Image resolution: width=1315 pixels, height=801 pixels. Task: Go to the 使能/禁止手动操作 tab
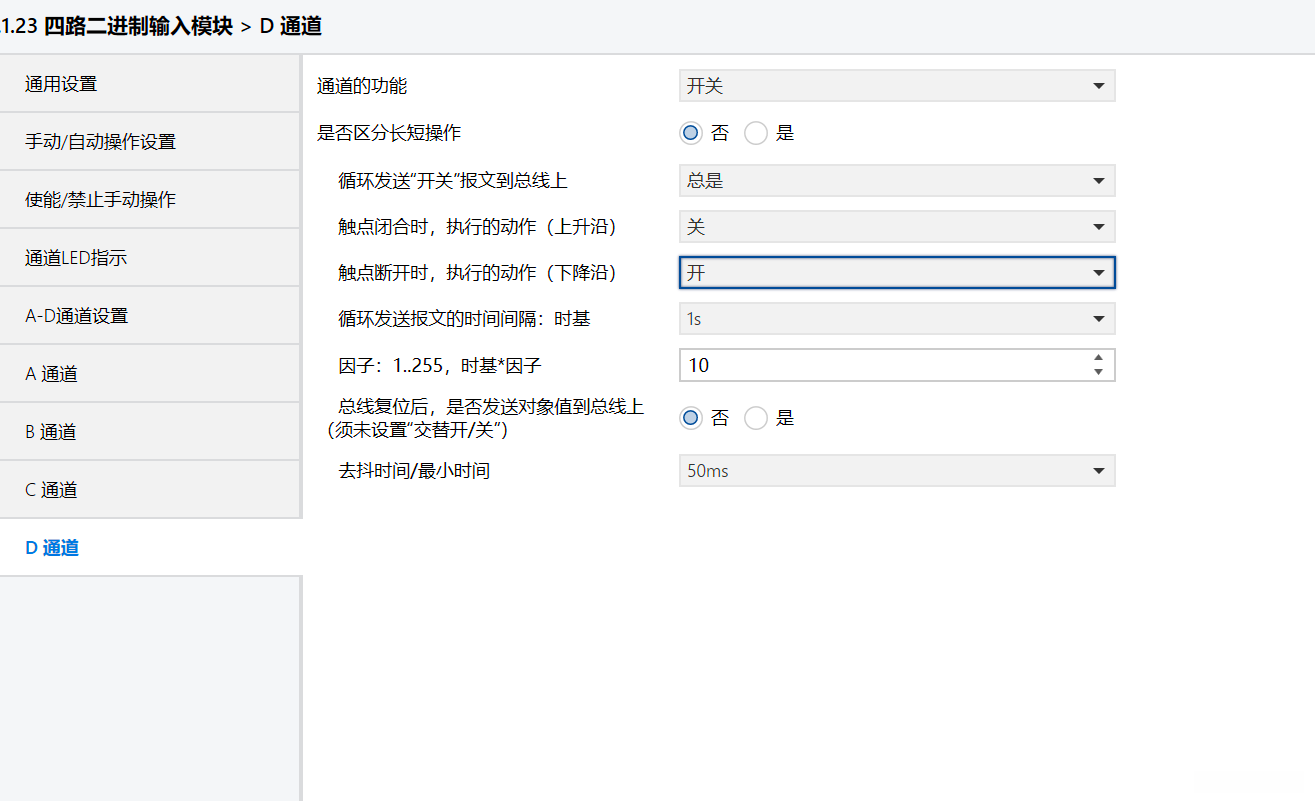pos(150,200)
